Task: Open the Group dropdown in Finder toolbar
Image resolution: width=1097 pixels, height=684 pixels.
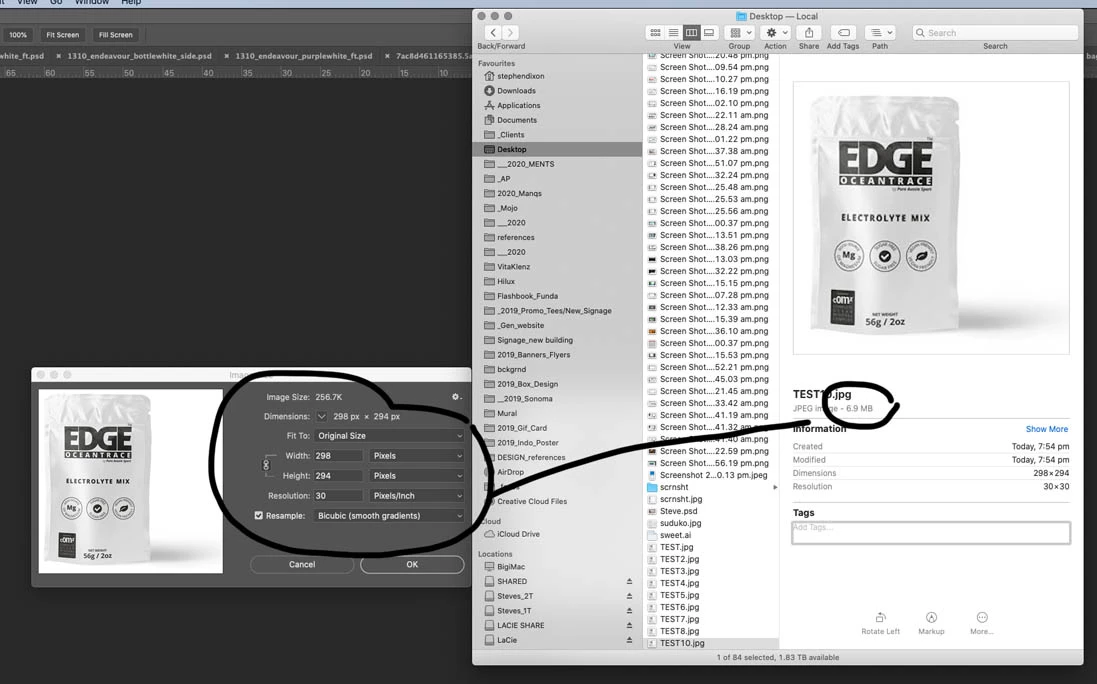Action: tap(740, 33)
